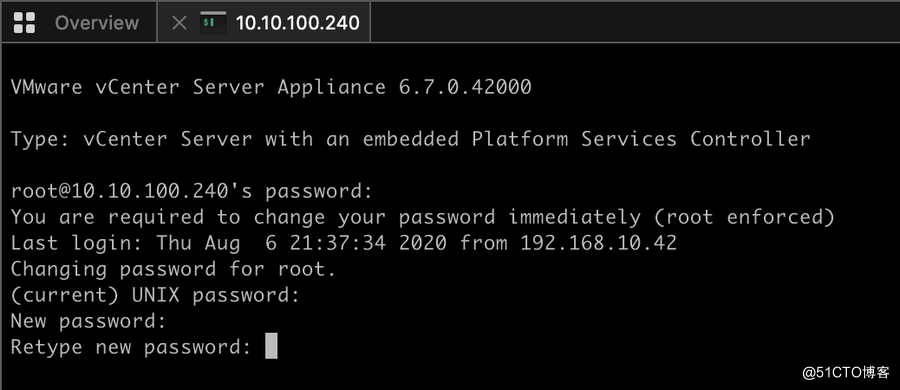This screenshot has height=390, width=900.
Task: Click the required to change password message
Action: (x=422, y=217)
